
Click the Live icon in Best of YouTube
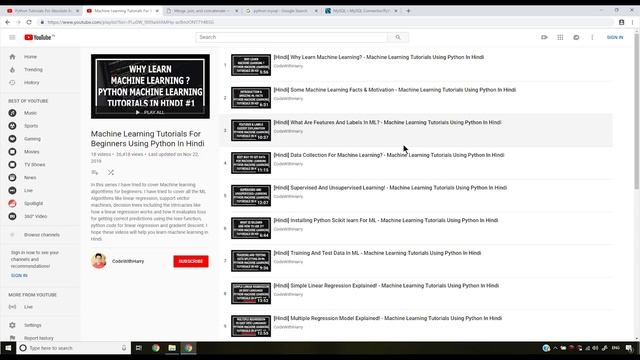(12, 191)
